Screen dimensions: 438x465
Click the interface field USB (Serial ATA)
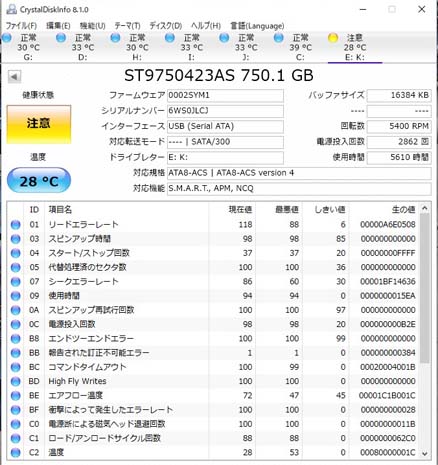pos(225,126)
